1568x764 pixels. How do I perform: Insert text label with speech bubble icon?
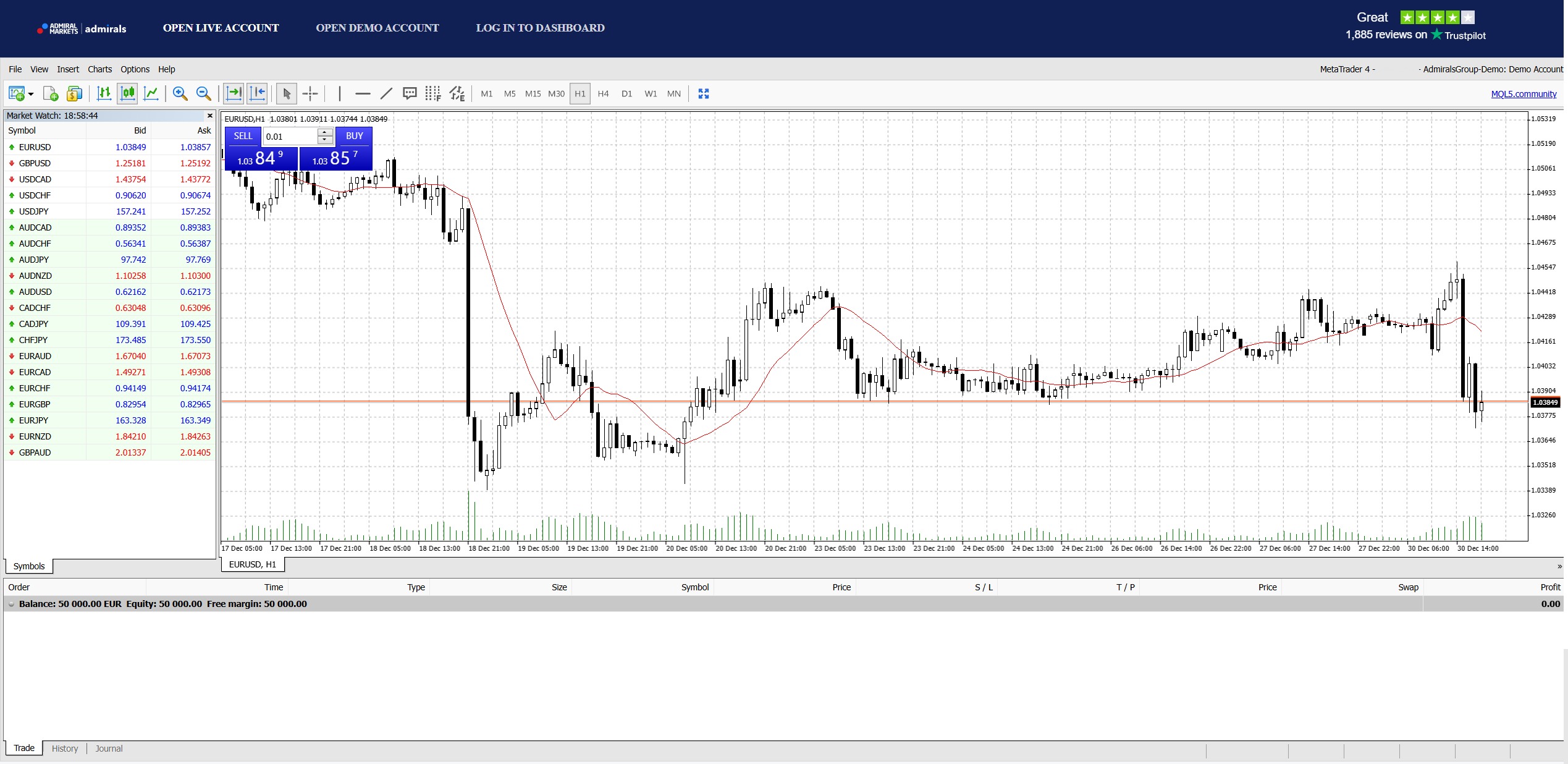[x=410, y=93]
